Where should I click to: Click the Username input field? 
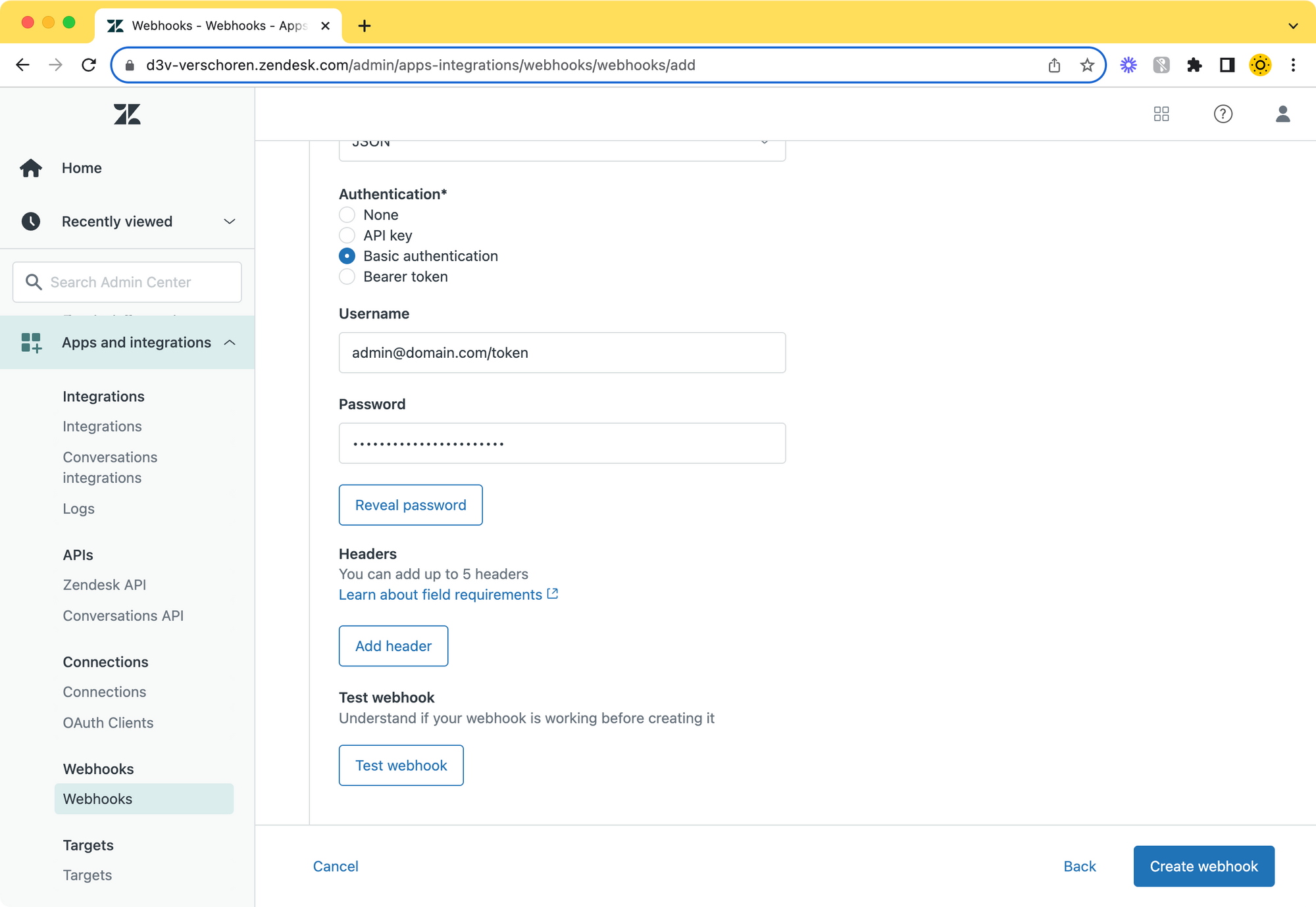[562, 353]
